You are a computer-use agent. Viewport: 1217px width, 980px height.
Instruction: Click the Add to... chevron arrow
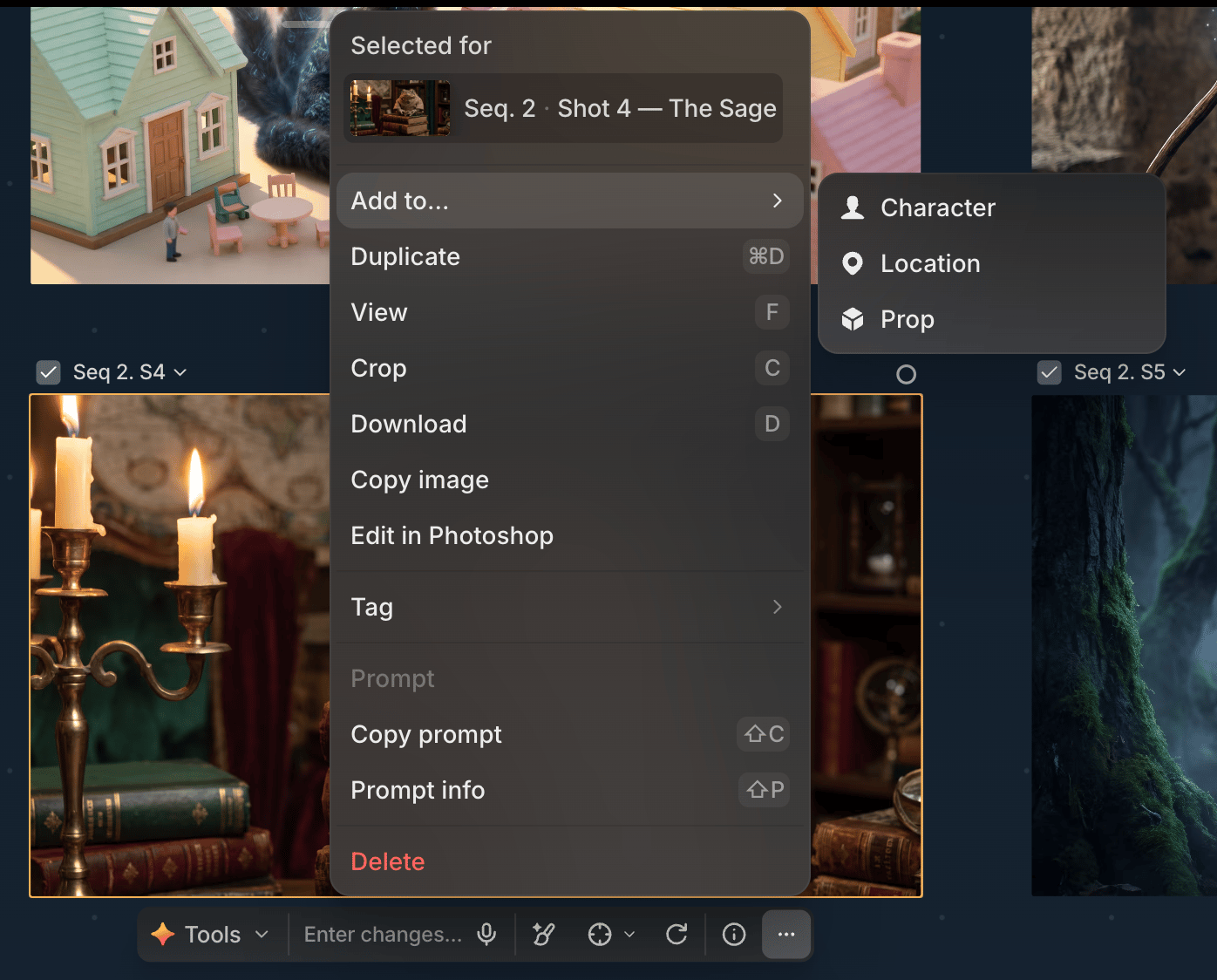click(777, 201)
